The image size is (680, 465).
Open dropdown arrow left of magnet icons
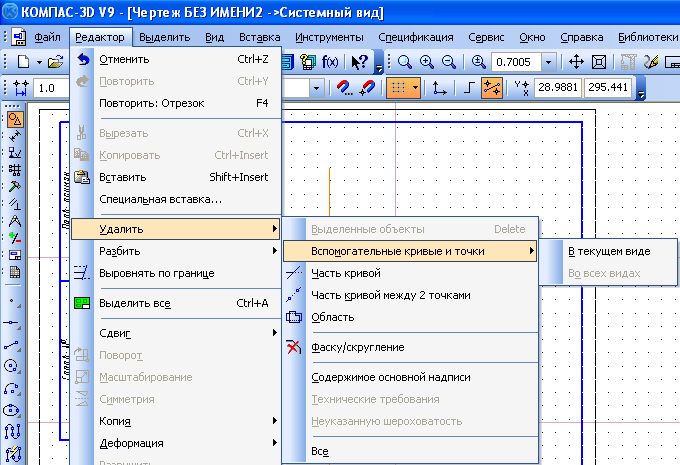(x=317, y=88)
